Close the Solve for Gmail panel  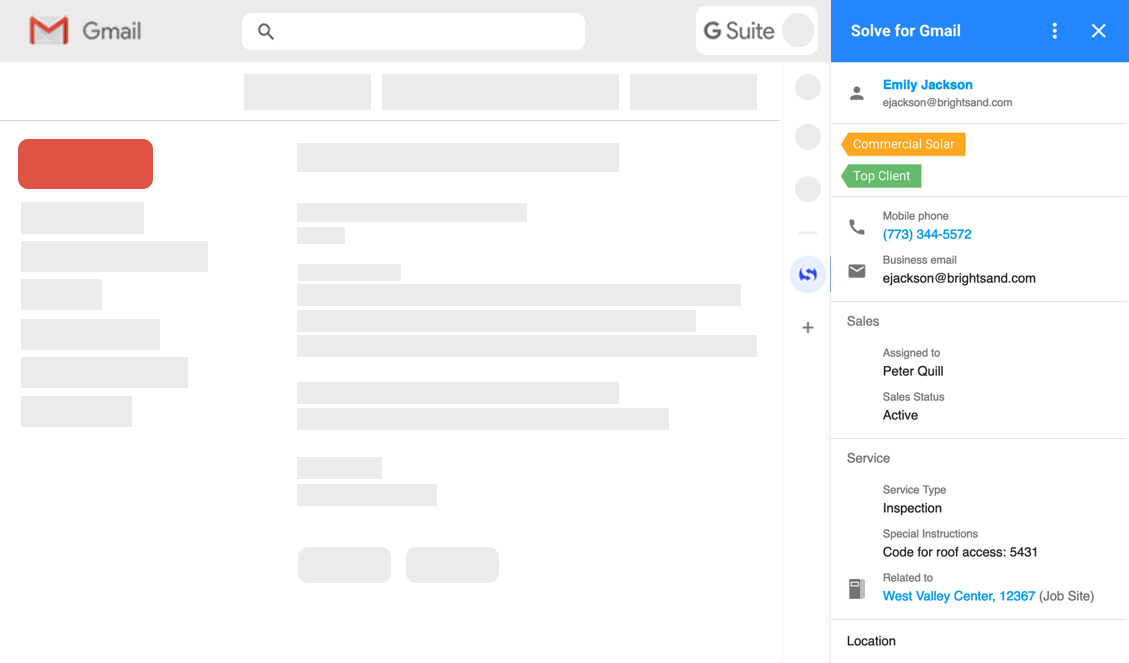click(x=1098, y=31)
